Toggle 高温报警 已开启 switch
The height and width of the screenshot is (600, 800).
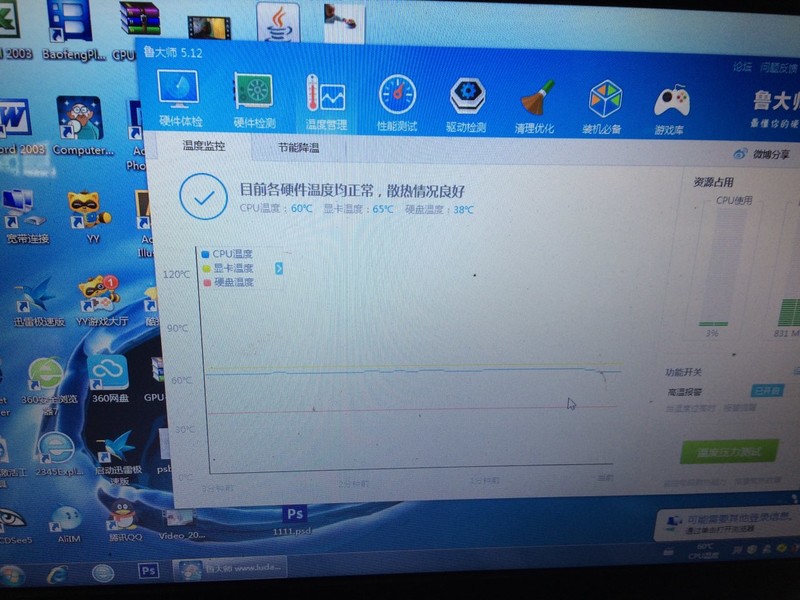tap(767, 391)
